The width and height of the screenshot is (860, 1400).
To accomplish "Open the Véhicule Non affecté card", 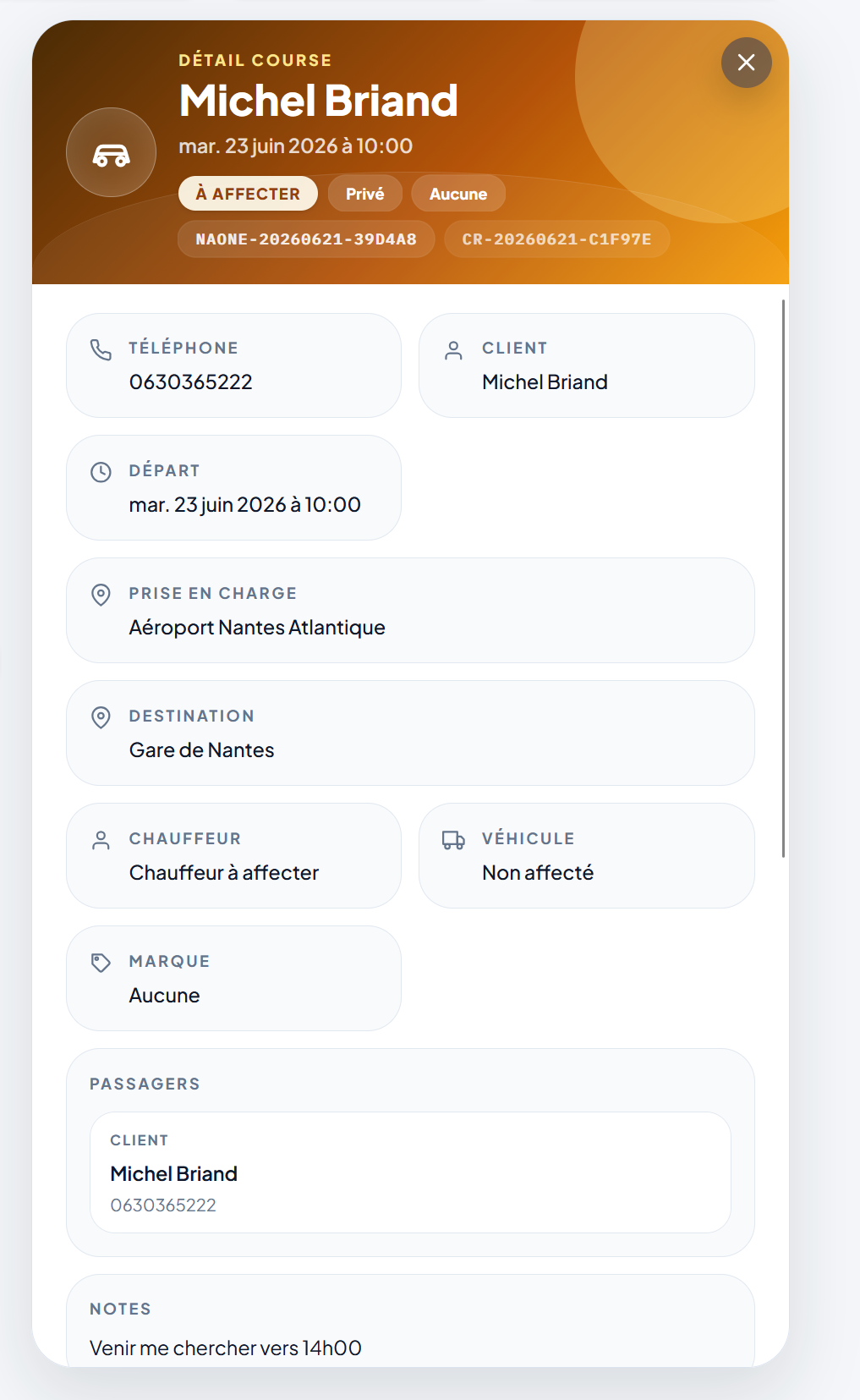I will (x=587, y=855).
